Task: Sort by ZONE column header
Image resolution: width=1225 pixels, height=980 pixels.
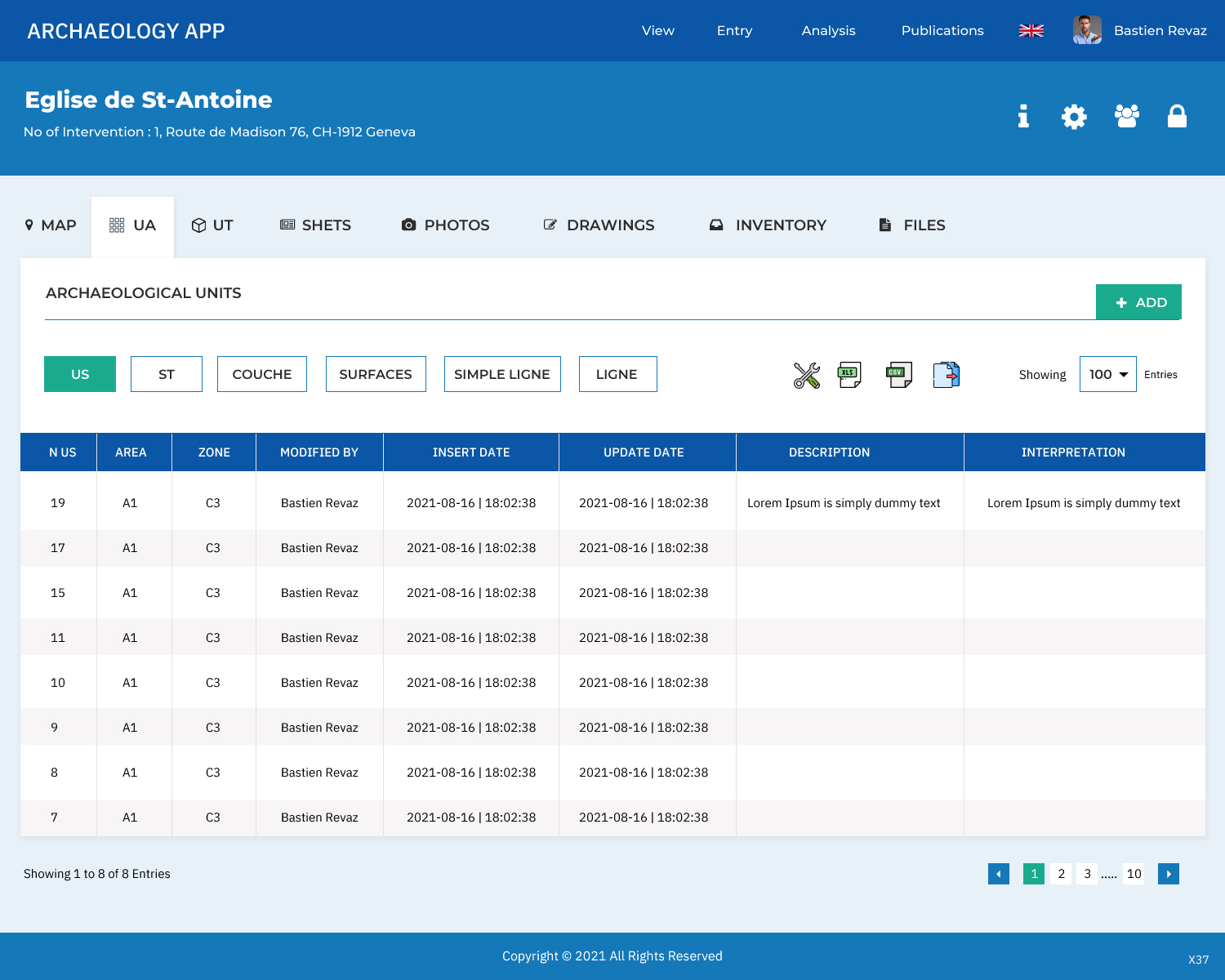Action: click(214, 452)
